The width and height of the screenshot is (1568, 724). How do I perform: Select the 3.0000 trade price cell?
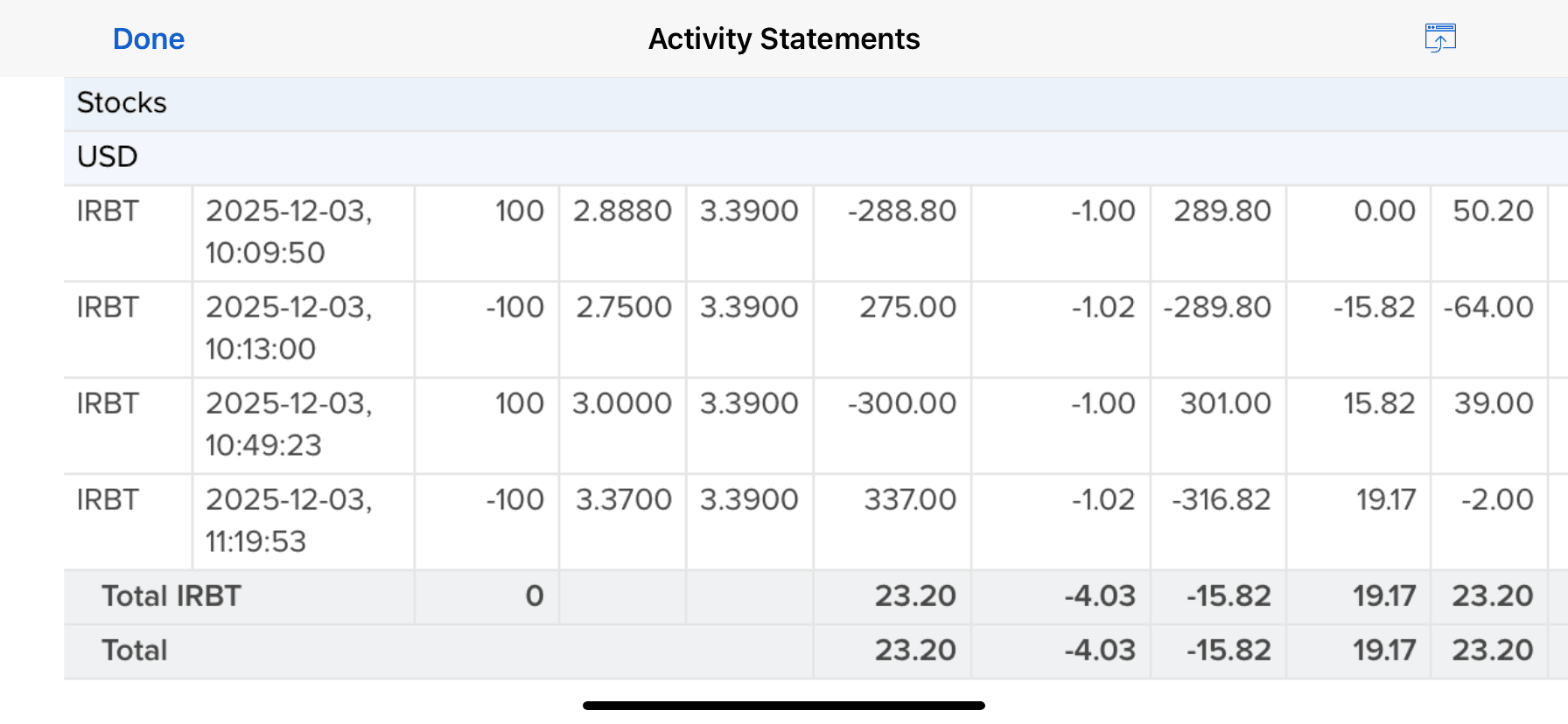(622, 404)
